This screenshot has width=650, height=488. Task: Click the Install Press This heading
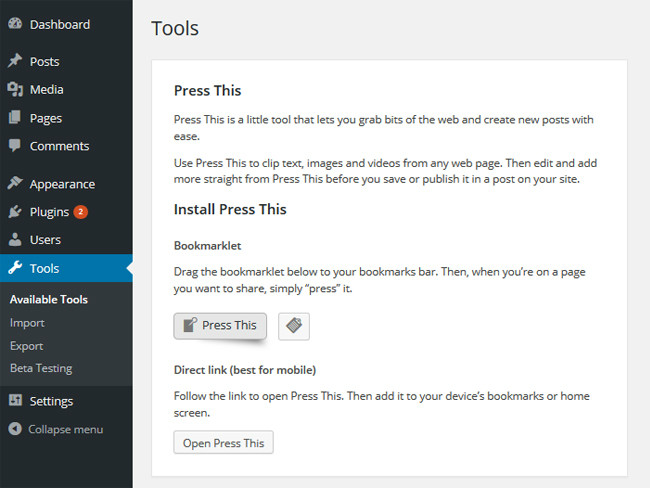[x=230, y=209]
